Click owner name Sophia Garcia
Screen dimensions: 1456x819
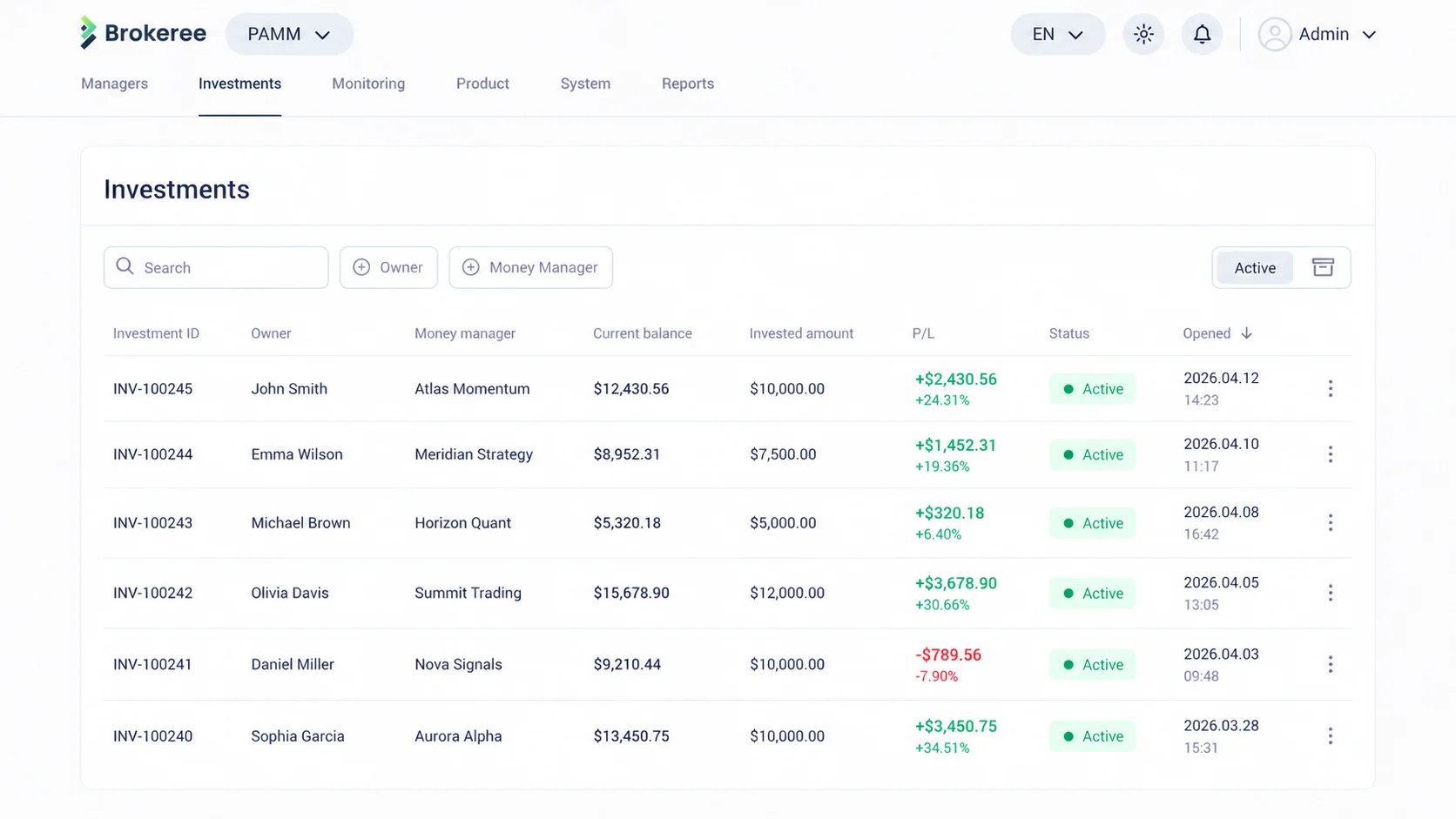point(298,736)
